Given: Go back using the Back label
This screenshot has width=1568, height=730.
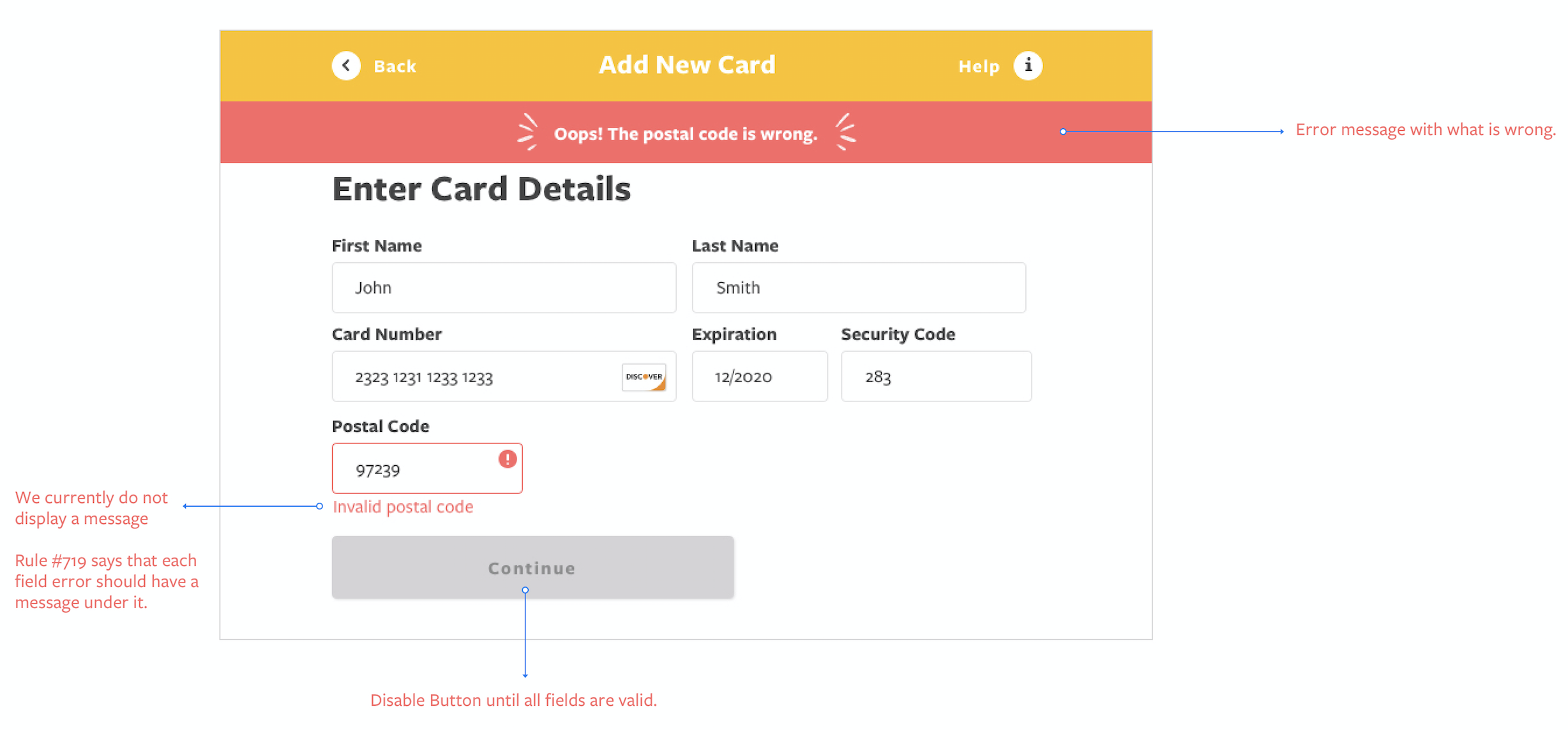Looking at the screenshot, I should tap(395, 66).
